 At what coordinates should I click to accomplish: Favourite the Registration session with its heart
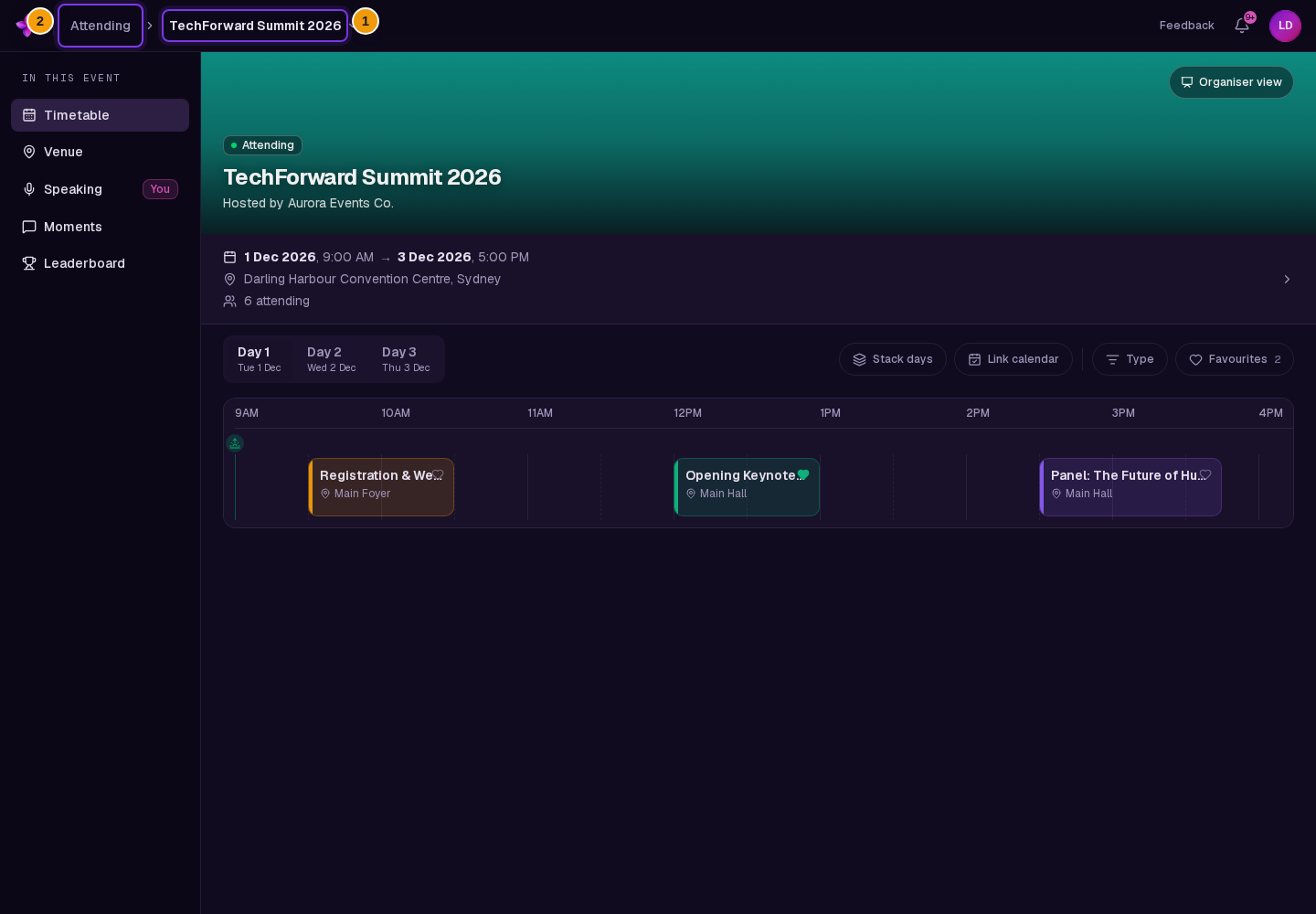point(438,474)
